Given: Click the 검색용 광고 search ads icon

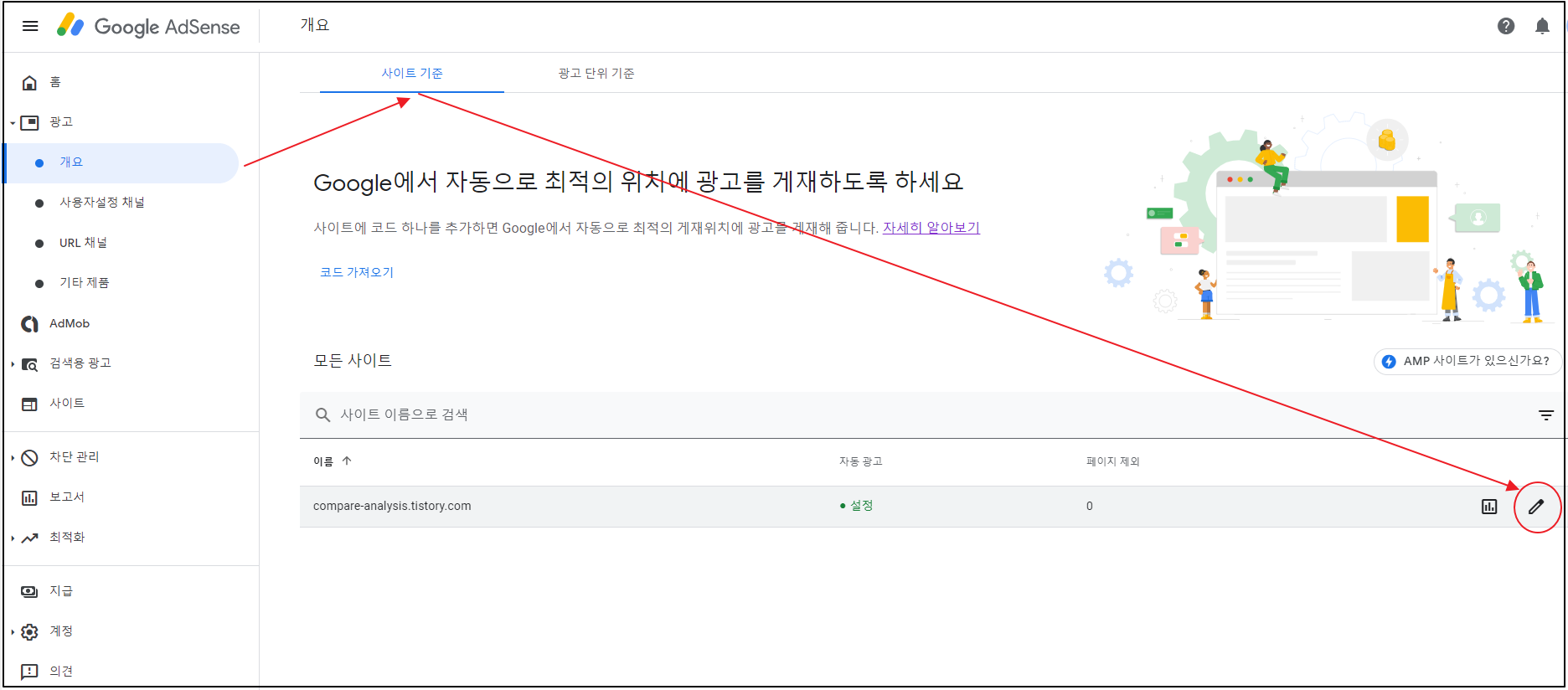Looking at the screenshot, I should [x=29, y=363].
